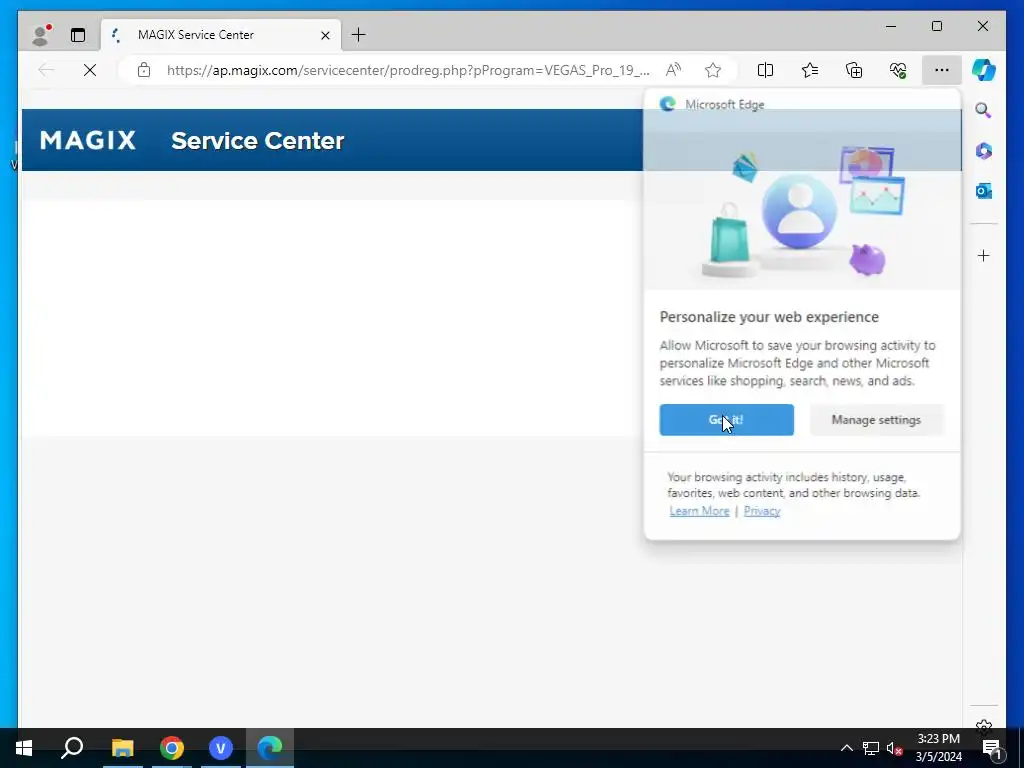Image resolution: width=1024 pixels, height=768 pixels.
Task: Close the MAGIX Service Center tab
Action: (325, 35)
